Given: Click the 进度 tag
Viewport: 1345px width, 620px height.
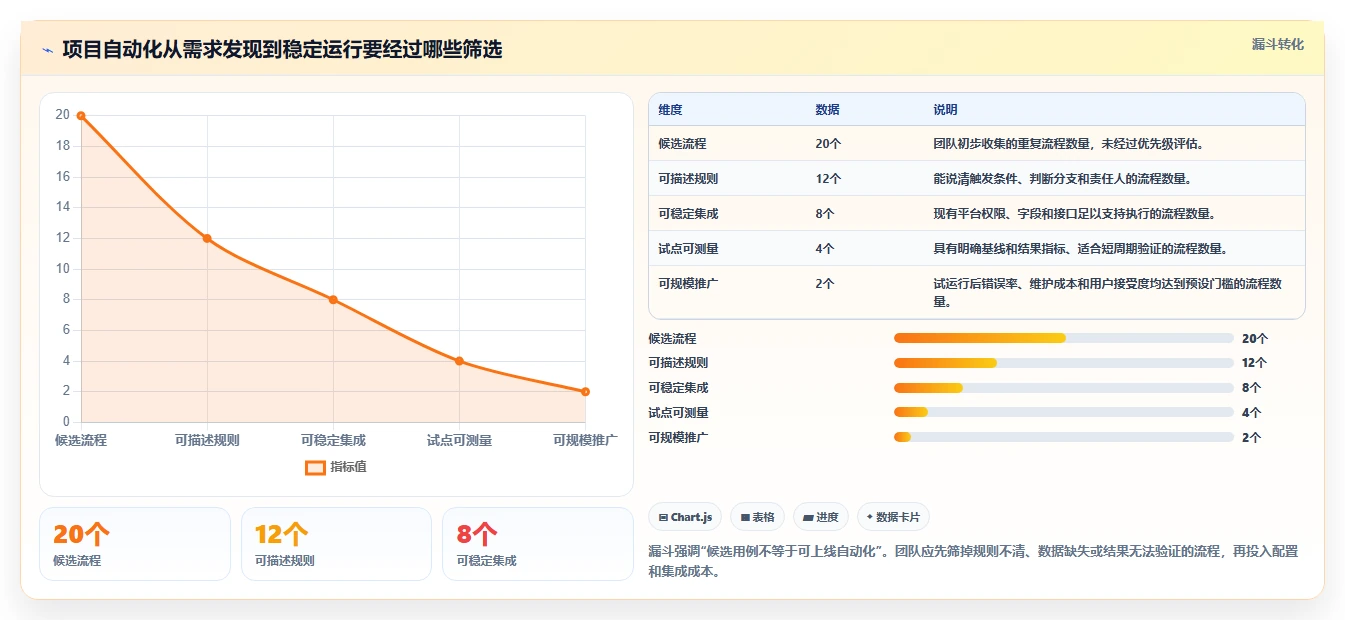Looking at the screenshot, I should (x=820, y=517).
